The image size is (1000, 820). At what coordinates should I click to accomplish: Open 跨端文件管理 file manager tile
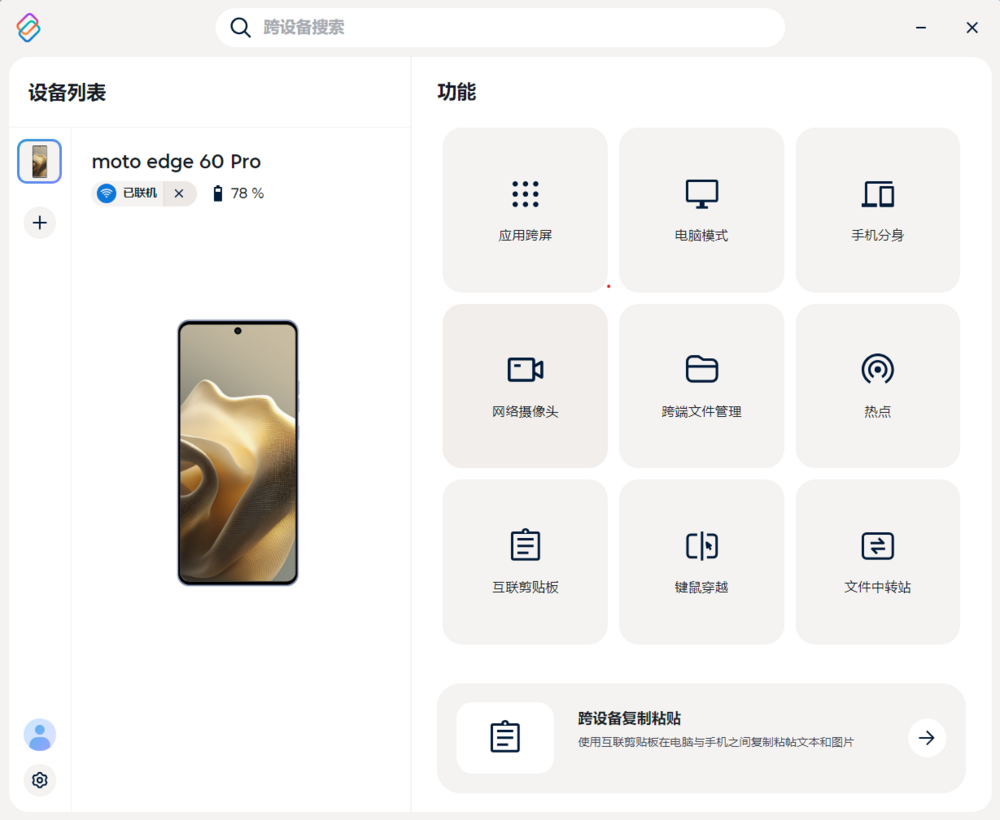point(702,386)
